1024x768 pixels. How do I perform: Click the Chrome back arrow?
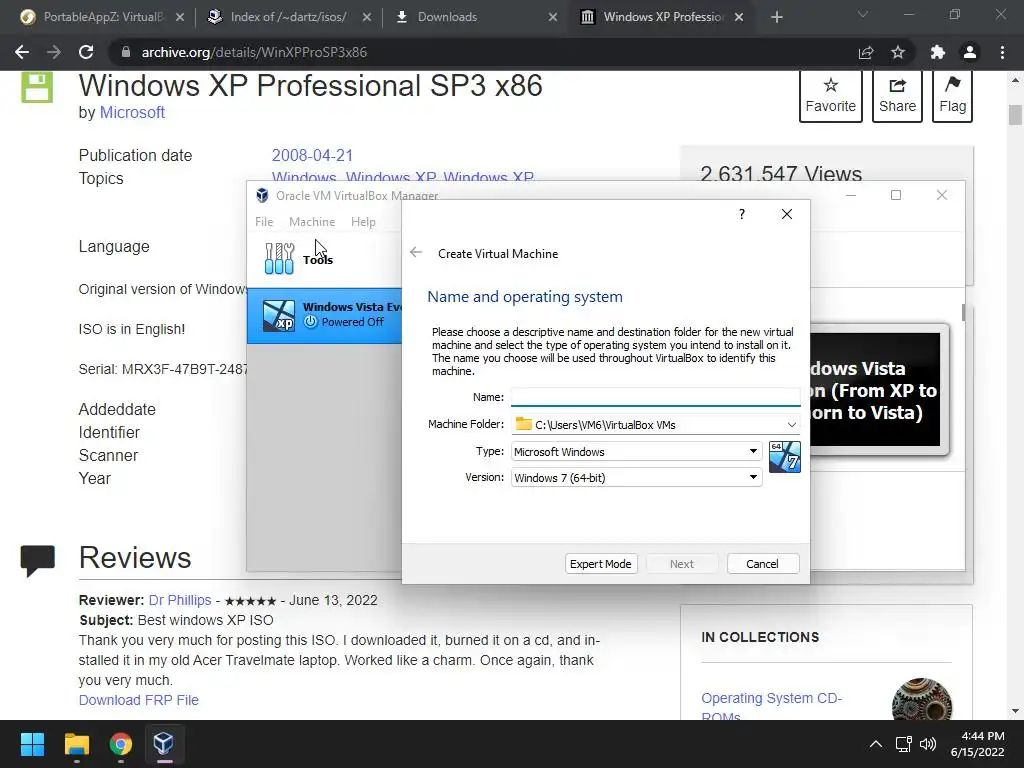(x=22, y=52)
